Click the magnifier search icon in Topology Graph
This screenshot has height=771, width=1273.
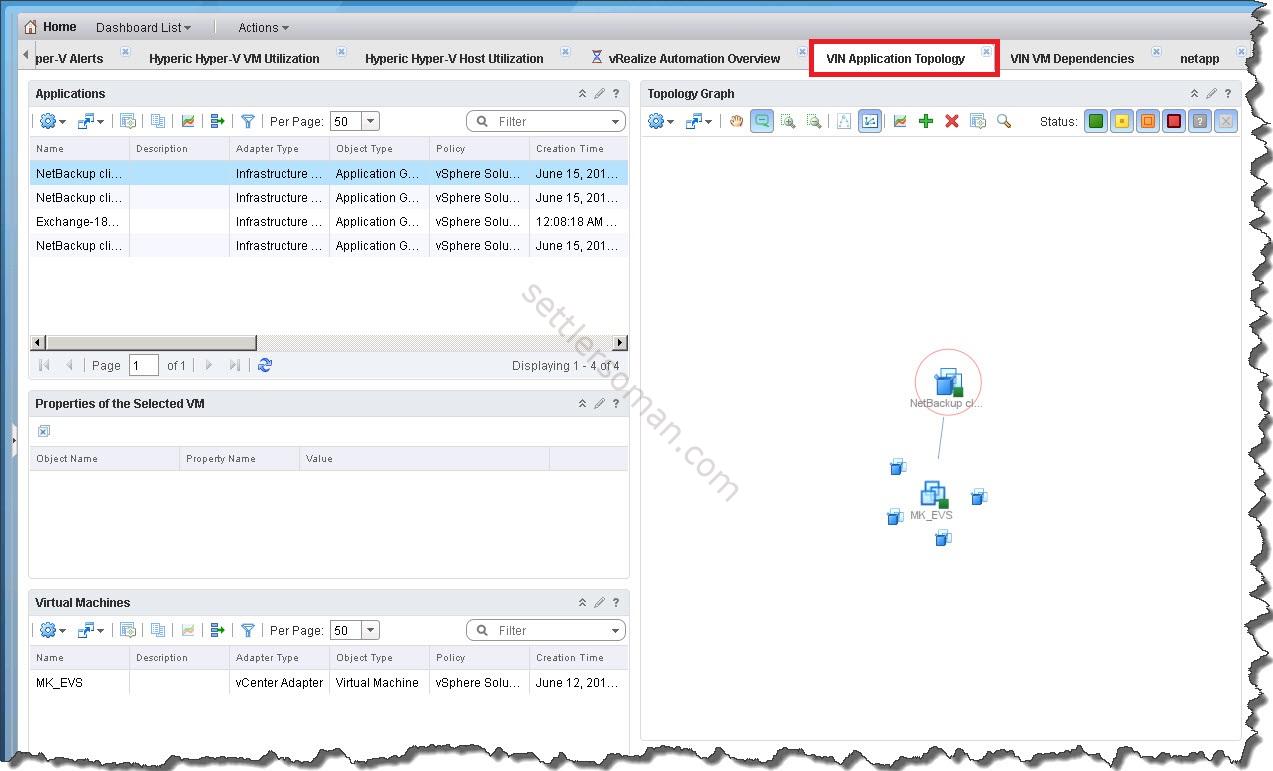1004,121
